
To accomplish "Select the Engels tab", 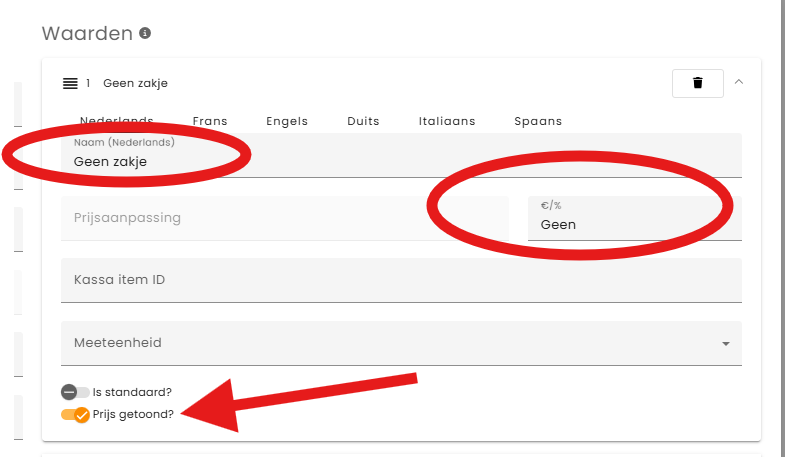I will (x=287, y=121).
